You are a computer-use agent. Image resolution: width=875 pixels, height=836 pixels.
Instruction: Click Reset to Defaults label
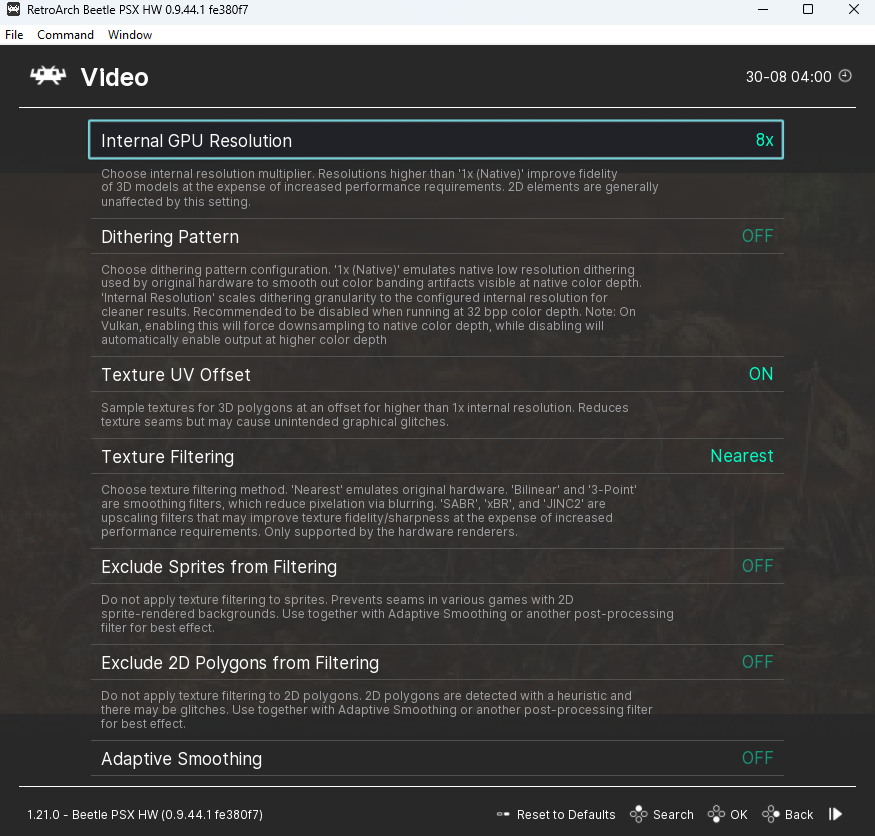pos(566,815)
